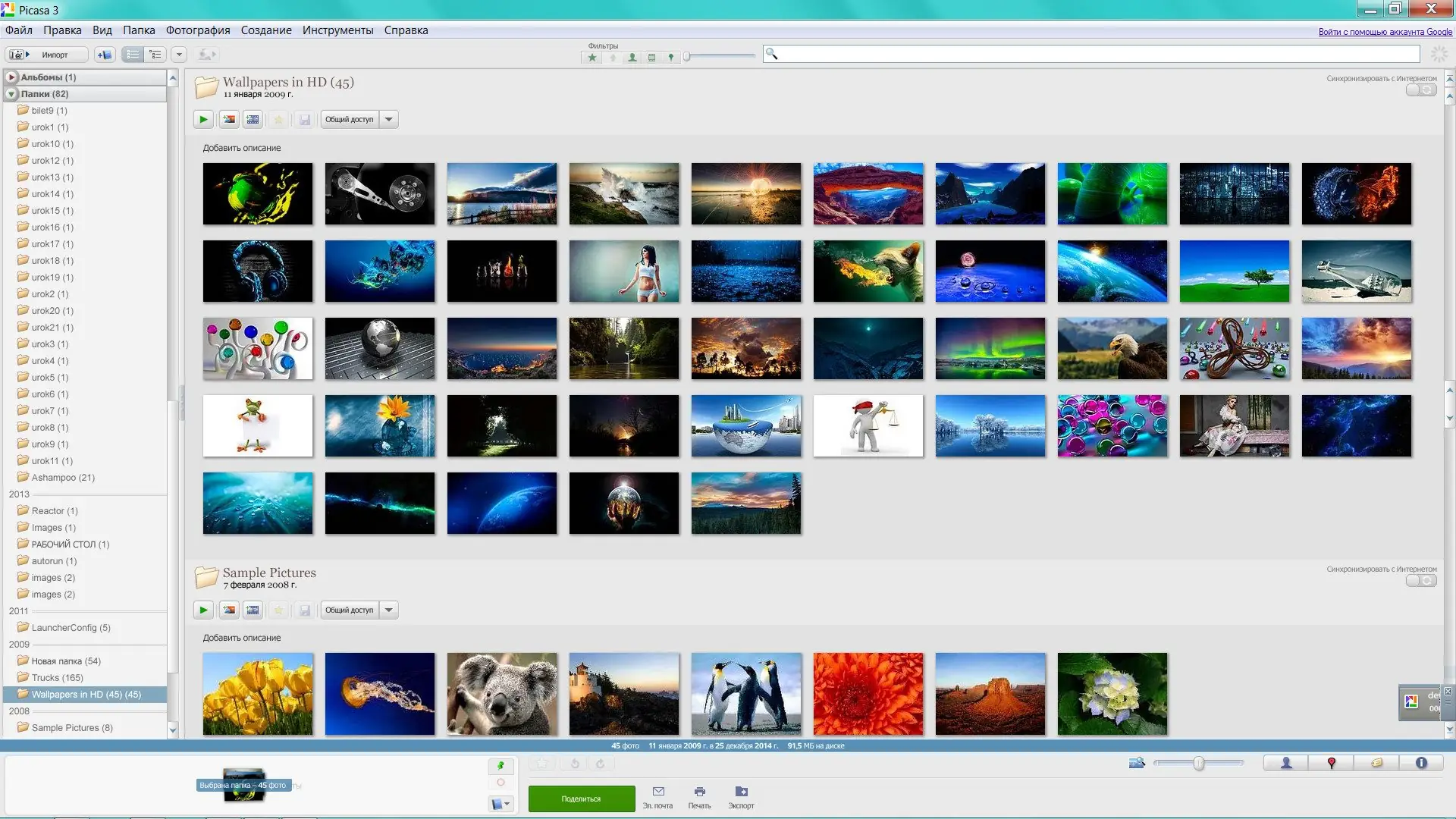The image size is (1456, 819).
Task: Toggle sync to web for Sample Pictures
Action: pyautogui.click(x=1420, y=581)
